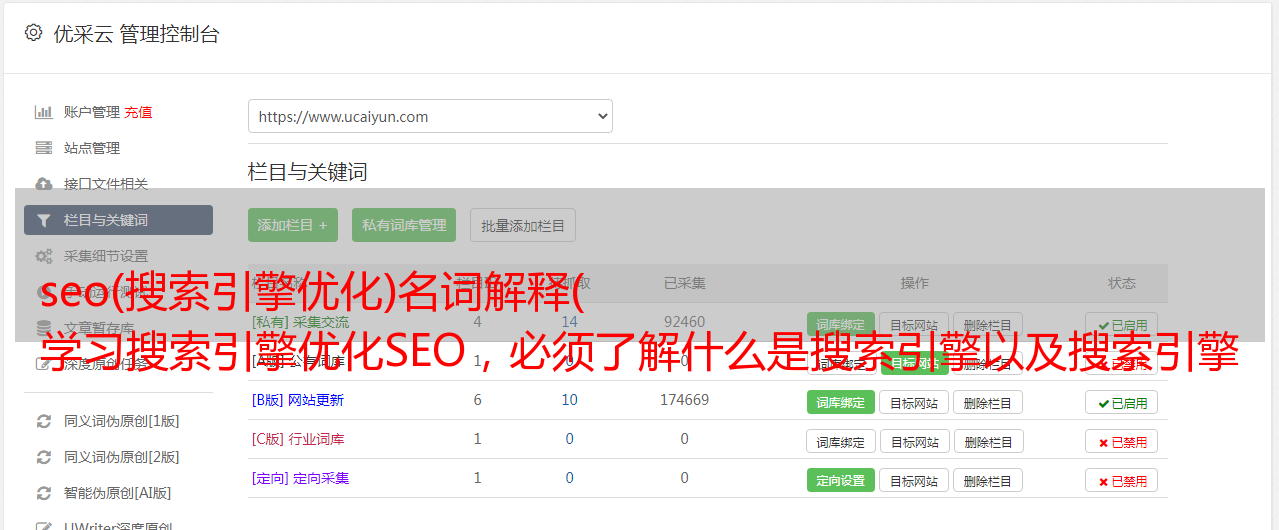This screenshot has width=1279, height=530.
Task: Click 删除栏目 in the 网站更新 row
Action: pos(988,402)
